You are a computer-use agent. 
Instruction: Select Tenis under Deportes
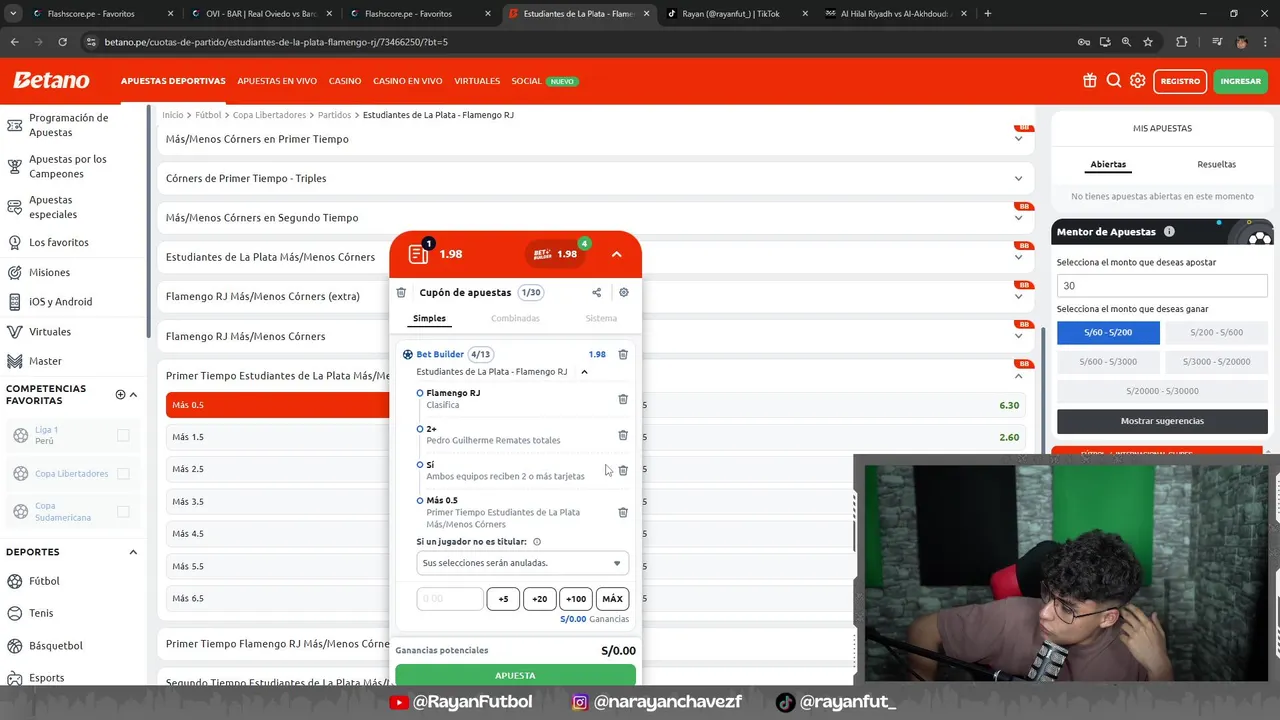[41, 613]
